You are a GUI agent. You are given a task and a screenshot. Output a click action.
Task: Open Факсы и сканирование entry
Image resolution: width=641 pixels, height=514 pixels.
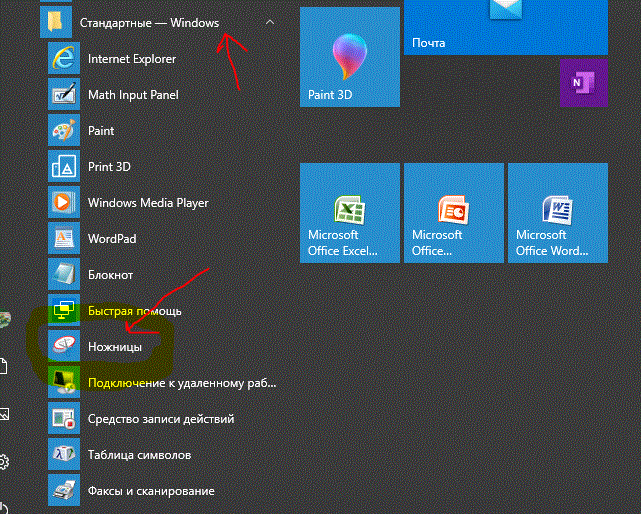[151, 491]
